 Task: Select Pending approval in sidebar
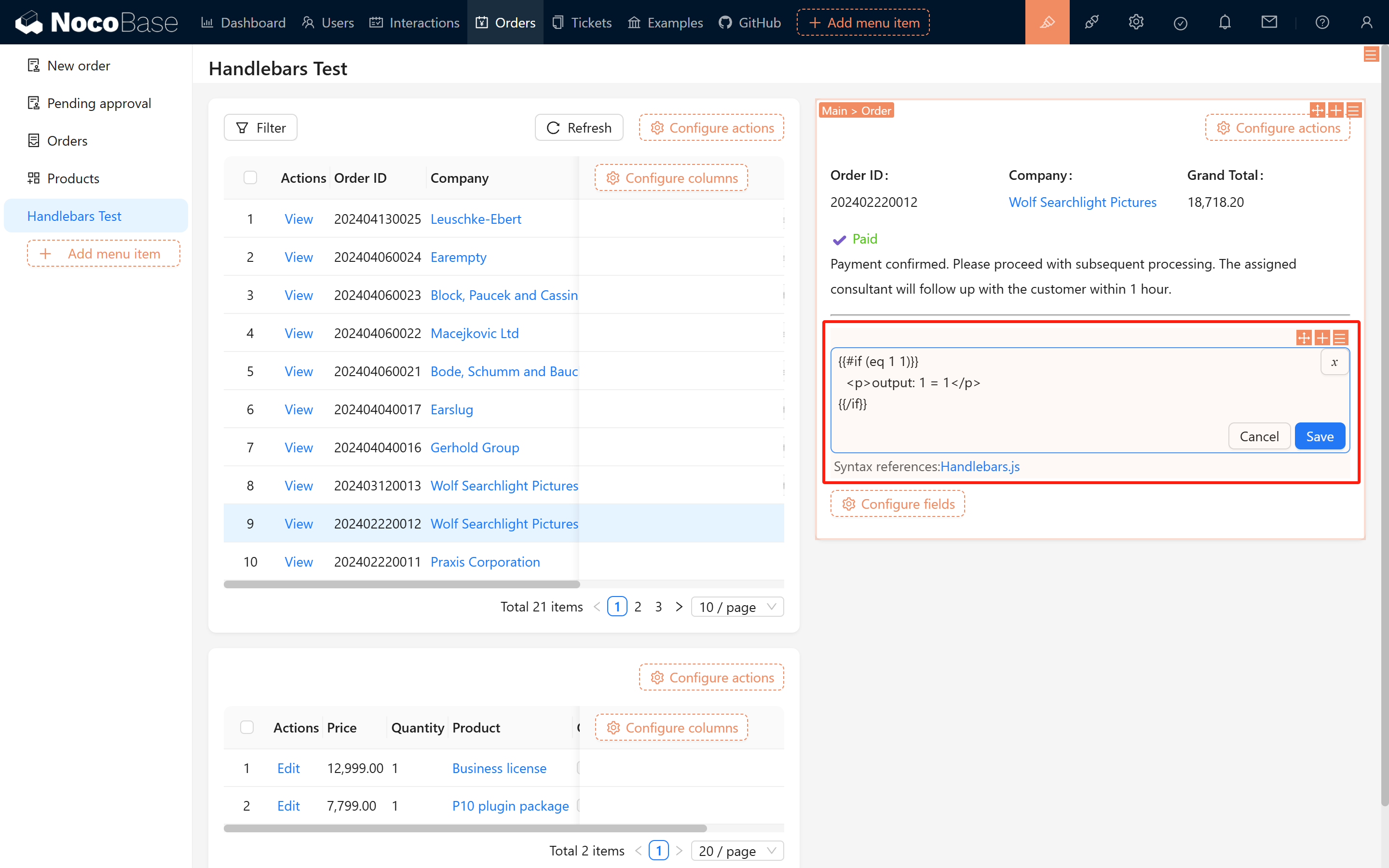click(x=99, y=103)
